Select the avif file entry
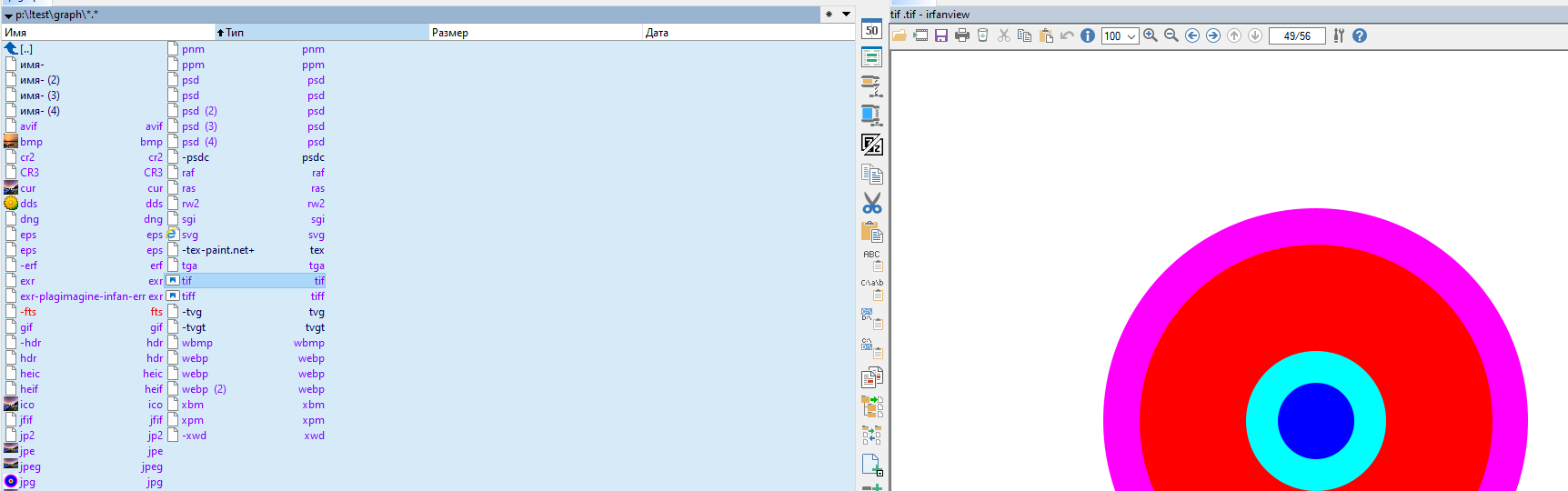This screenshot has height=491, width=1568. [x=84, y=126]
